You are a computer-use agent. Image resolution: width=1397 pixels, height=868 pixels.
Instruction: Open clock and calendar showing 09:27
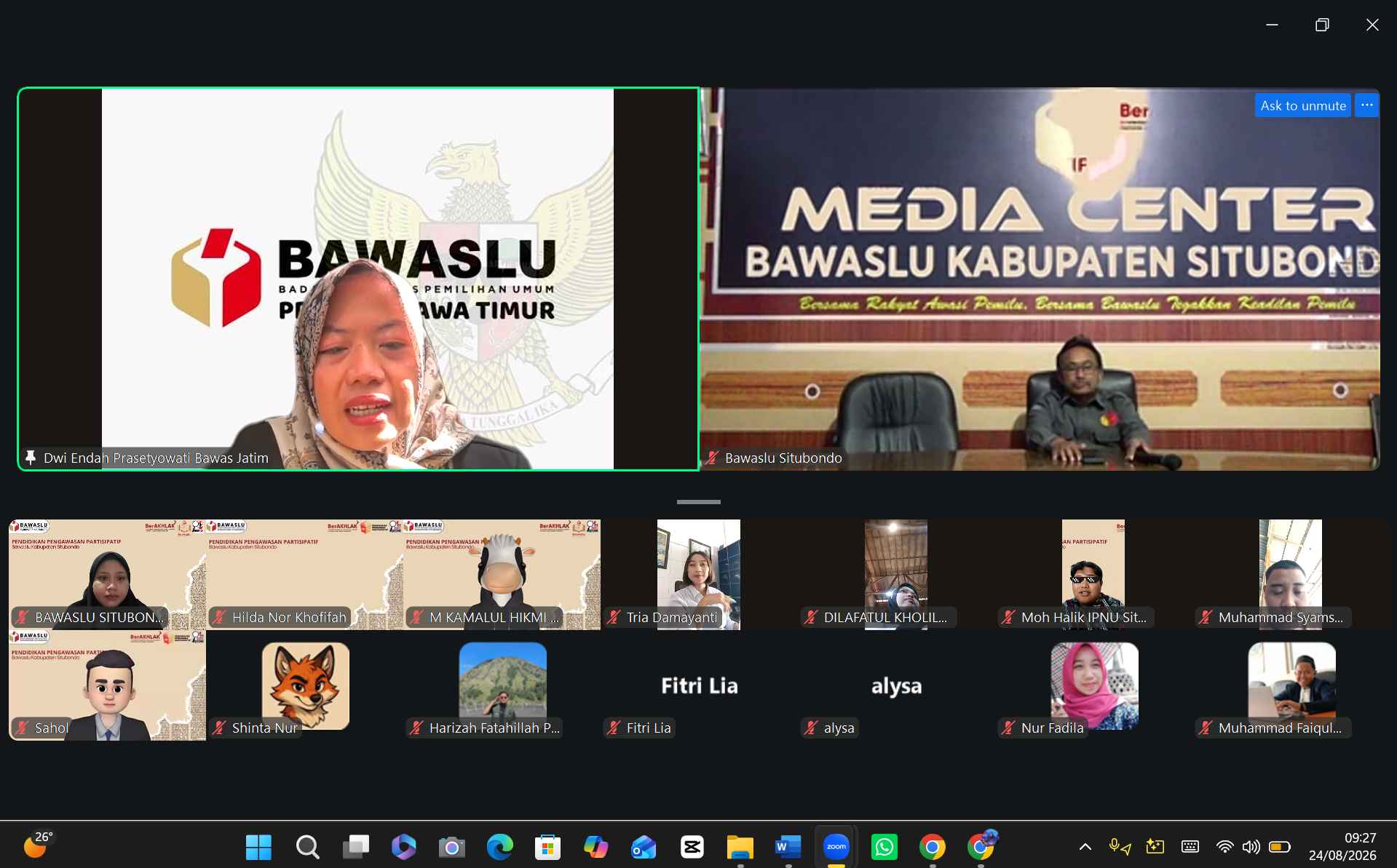(1342, 847)
